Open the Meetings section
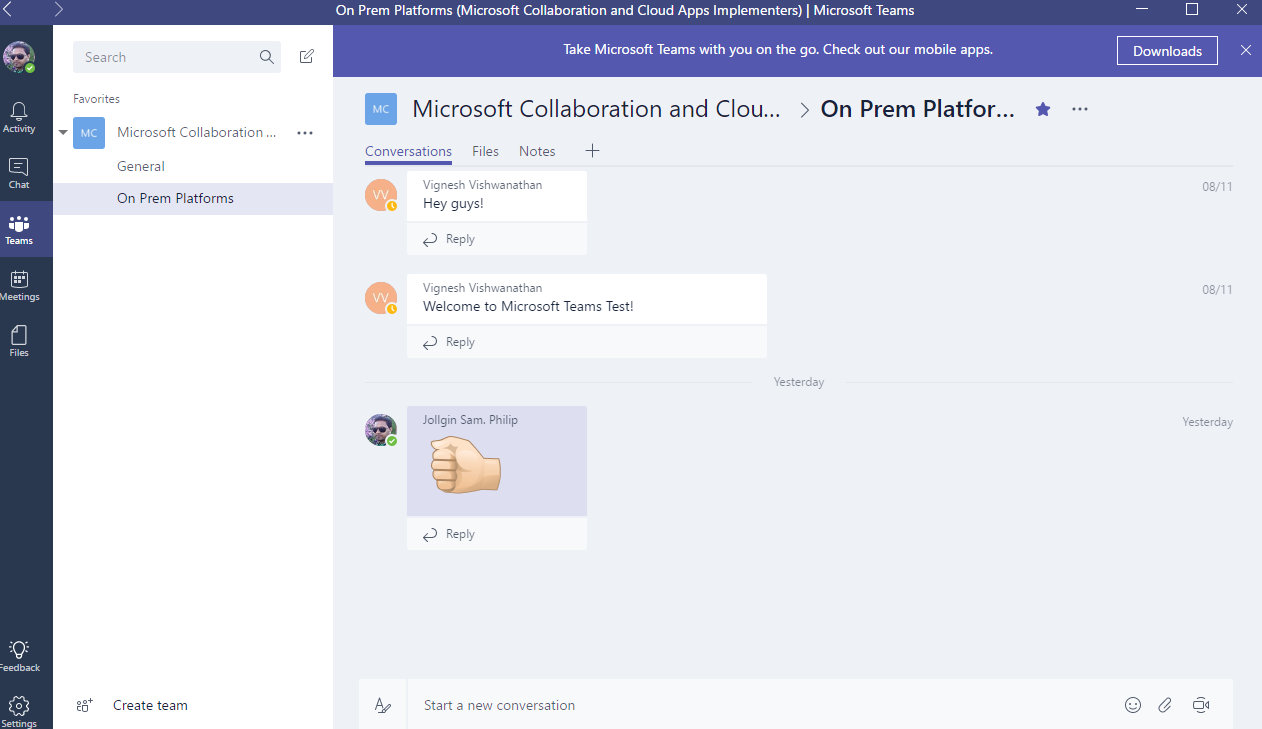Viewport: 1262px width, 729px height. pyautogui.click(x=18, y=283)
